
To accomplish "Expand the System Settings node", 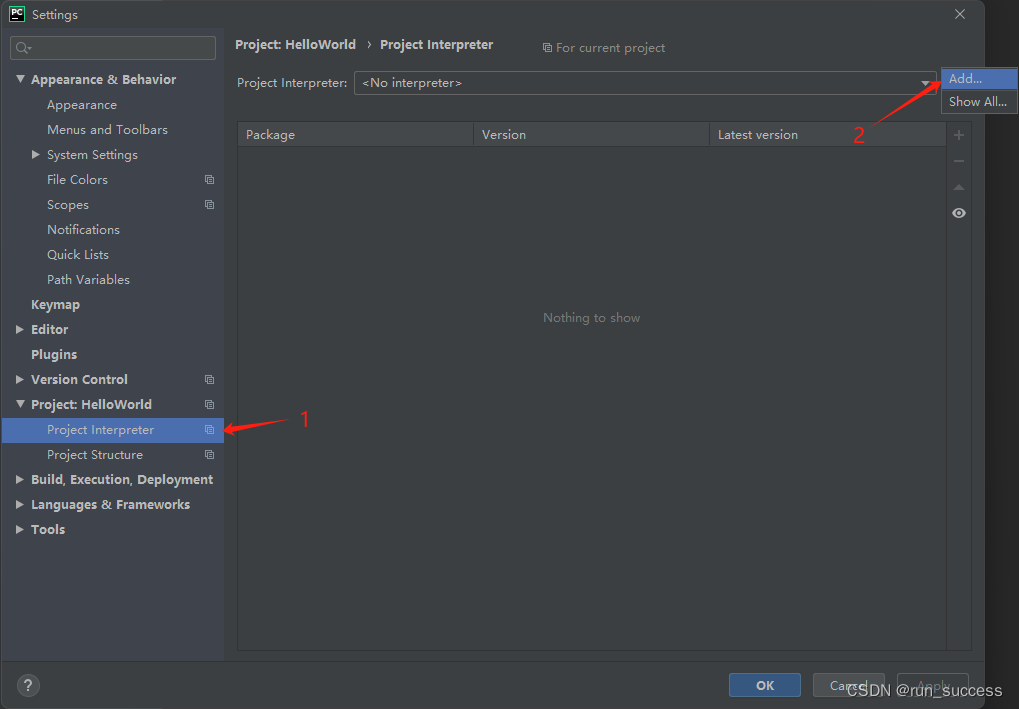I will click(36, 155).
